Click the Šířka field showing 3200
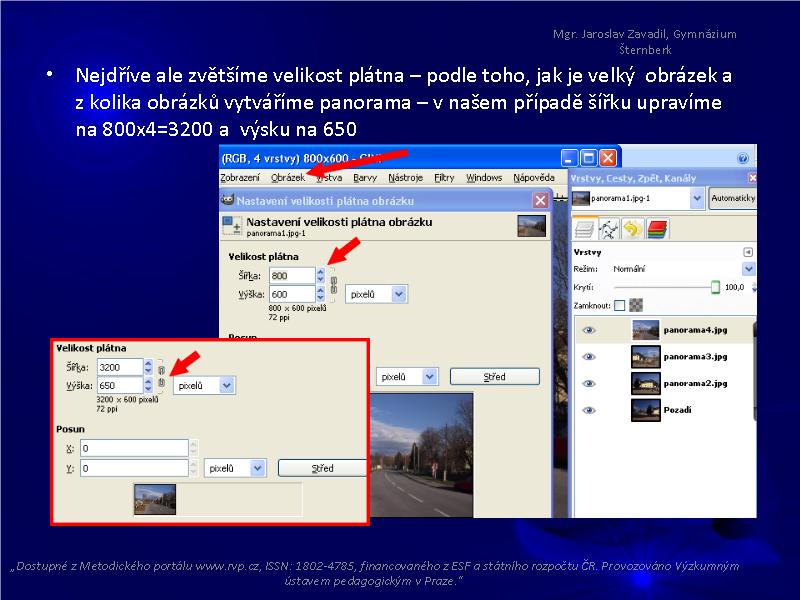The width and height of the screenshot is (800, 600). [120, 367]
